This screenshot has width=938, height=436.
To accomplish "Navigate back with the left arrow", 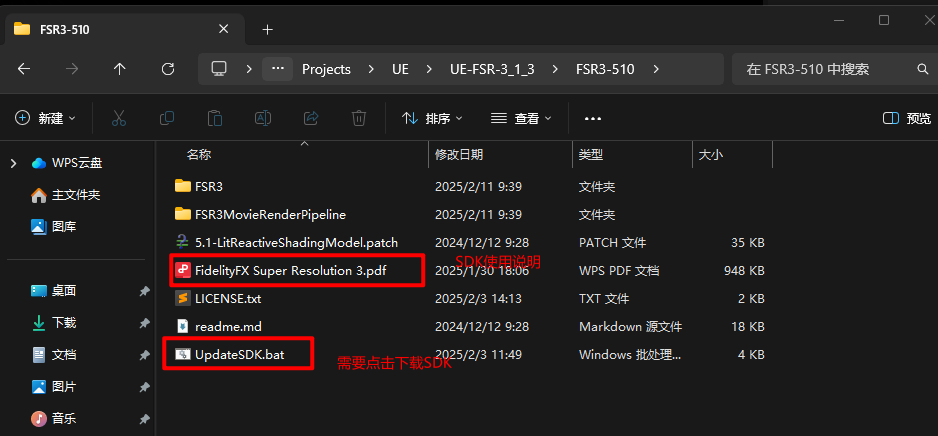I will coord(24,69).
